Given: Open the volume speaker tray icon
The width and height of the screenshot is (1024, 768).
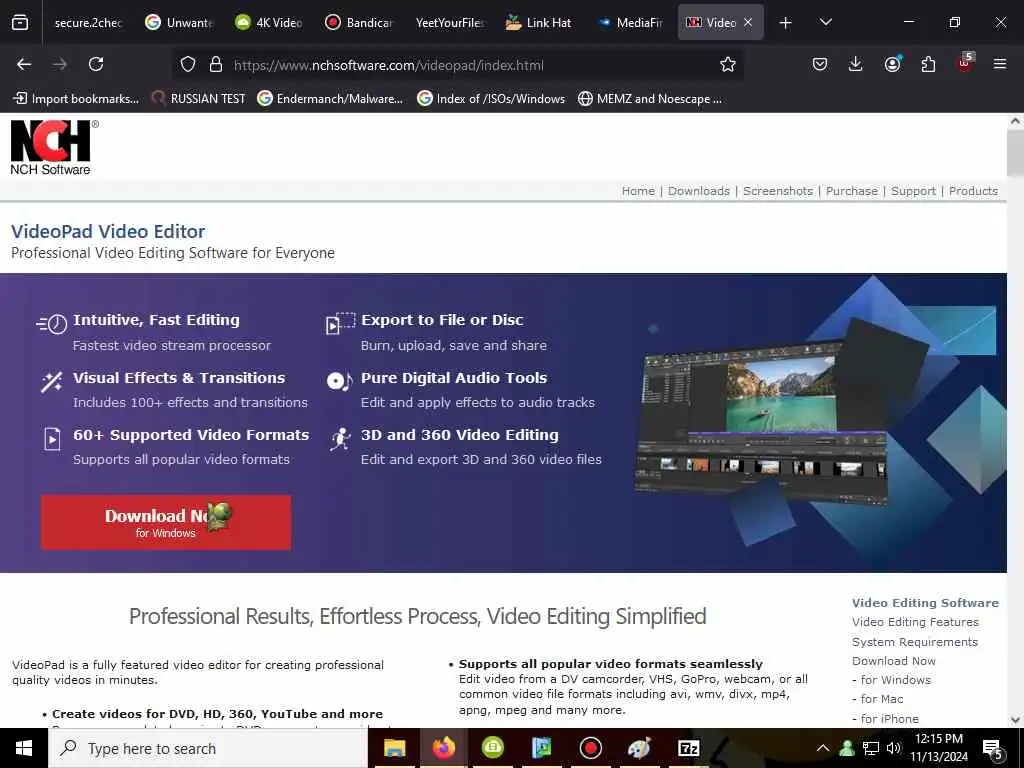Looking at the screenshot, I should pos(894,748).
